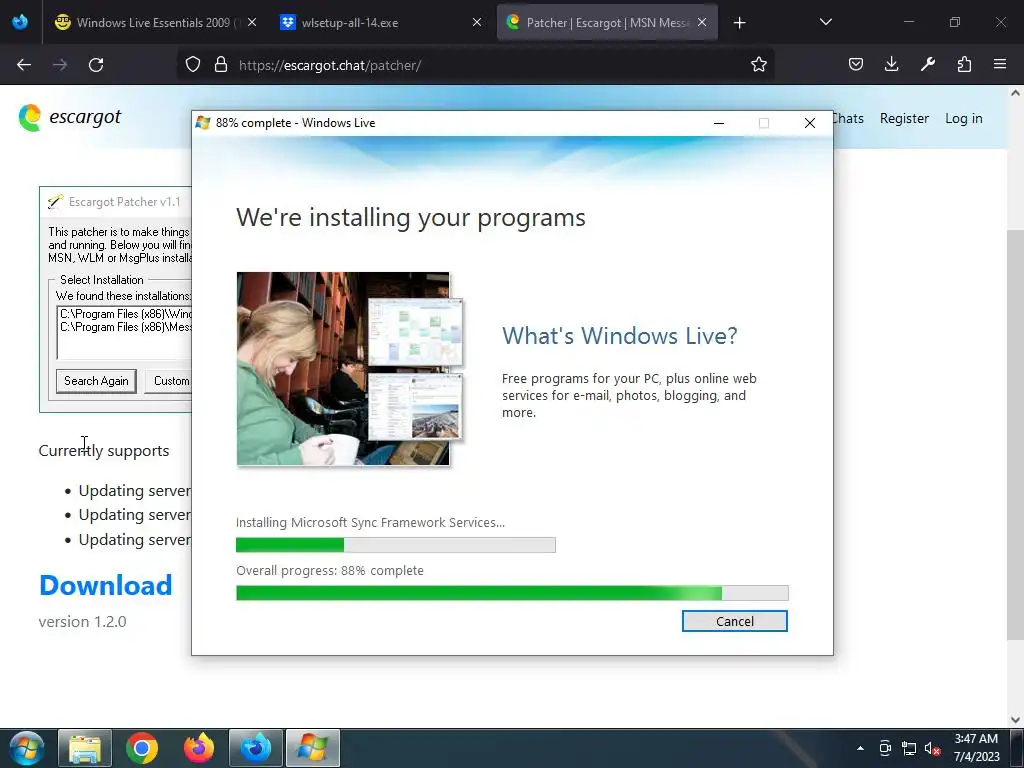Click the Firefox back arrow
This screenshot has height=768, width=1024.
(x=24, y=65)
